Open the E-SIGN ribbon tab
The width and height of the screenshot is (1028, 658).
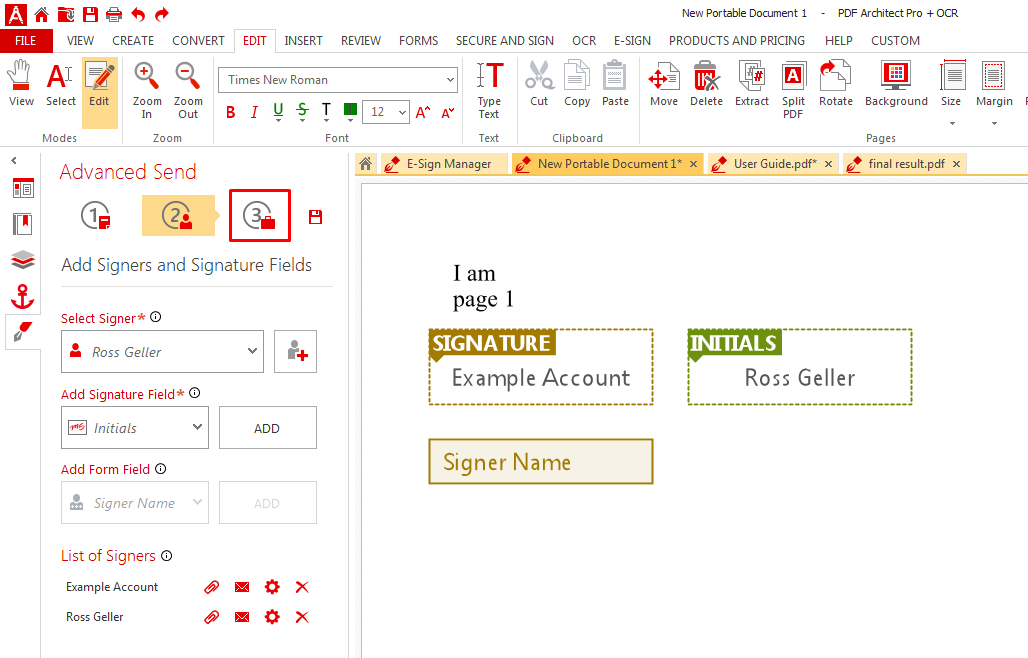tap(632, 41)
